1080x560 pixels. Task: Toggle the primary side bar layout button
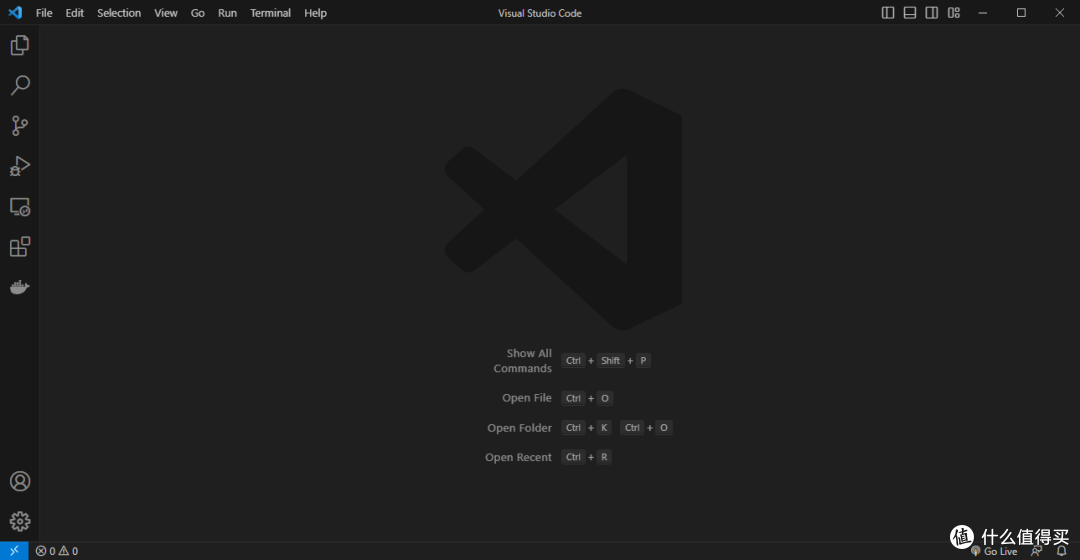coord(888,13)
